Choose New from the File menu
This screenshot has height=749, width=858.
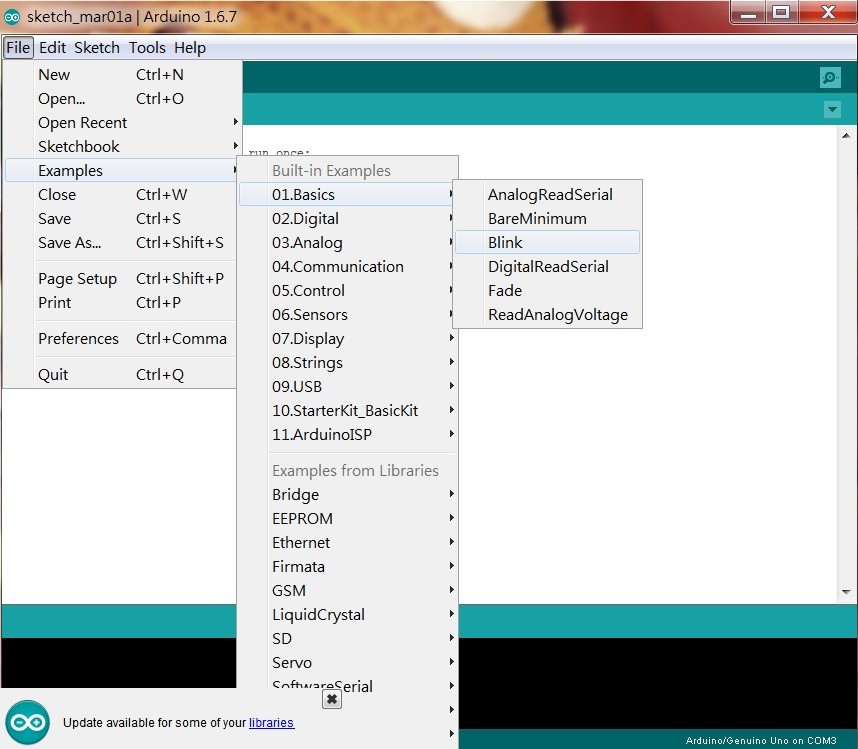tap(121, 74)
